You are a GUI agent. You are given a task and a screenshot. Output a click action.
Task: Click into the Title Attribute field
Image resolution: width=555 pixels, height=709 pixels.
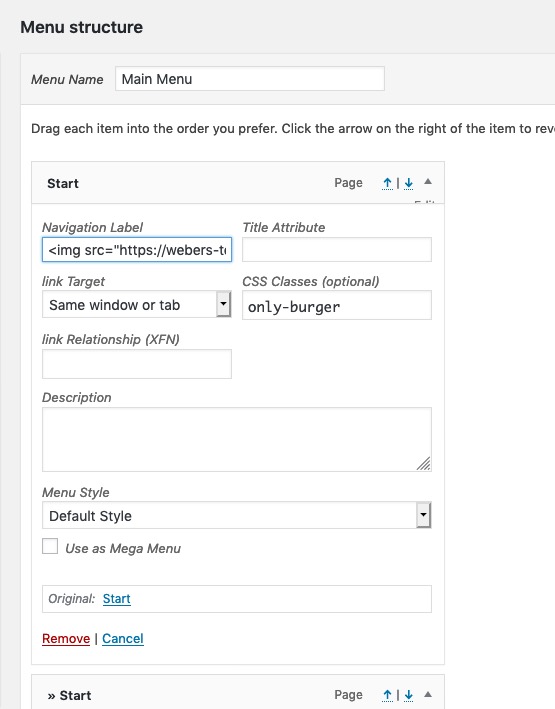[x=337, y=250]
